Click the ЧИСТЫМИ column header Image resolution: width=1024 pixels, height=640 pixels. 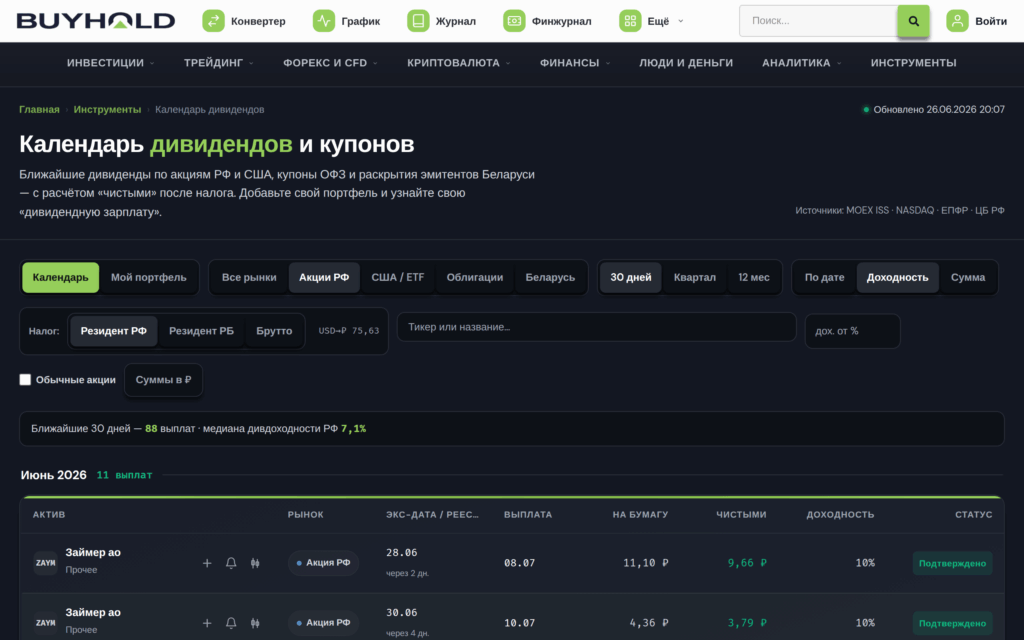click(x=741, y=515)
